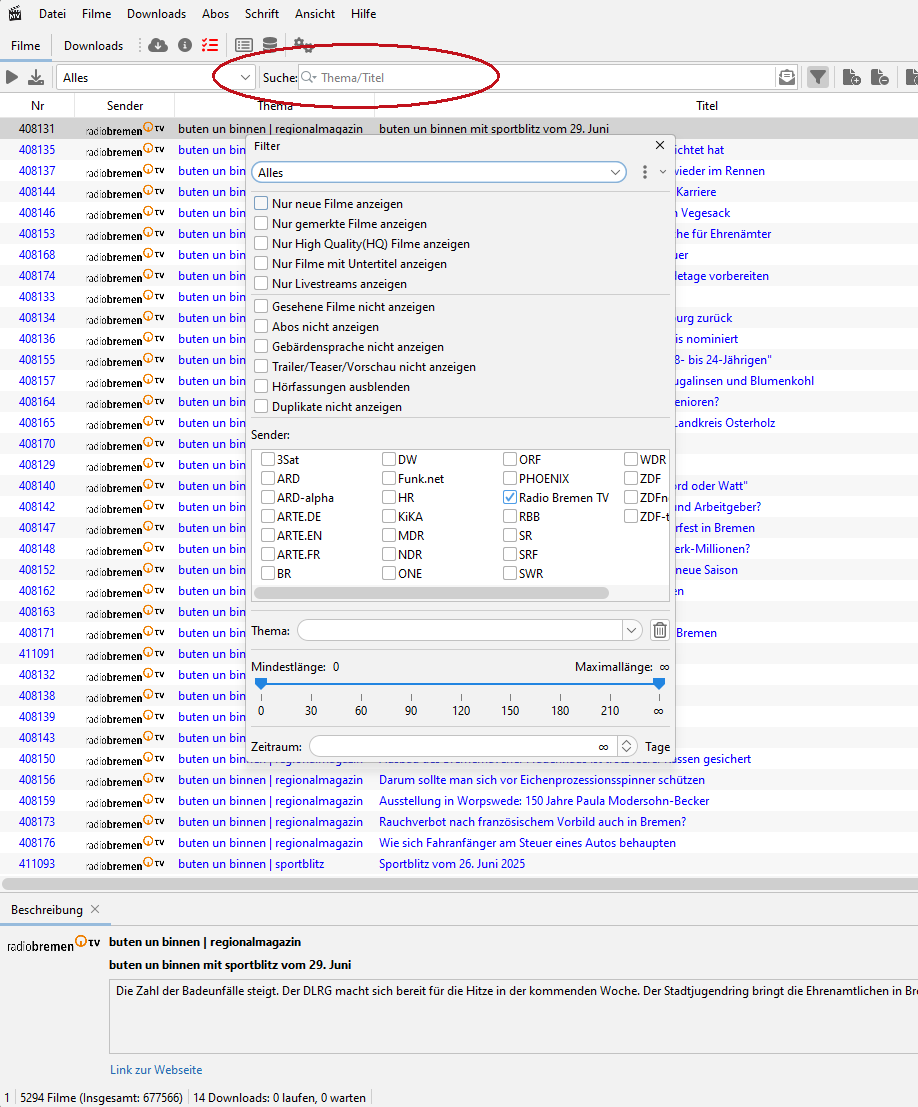Click the cloud download film list icon
Image resolution: width=918 pixels, height=1107 pixels.
pyautogui.click(x=158, y=45)
